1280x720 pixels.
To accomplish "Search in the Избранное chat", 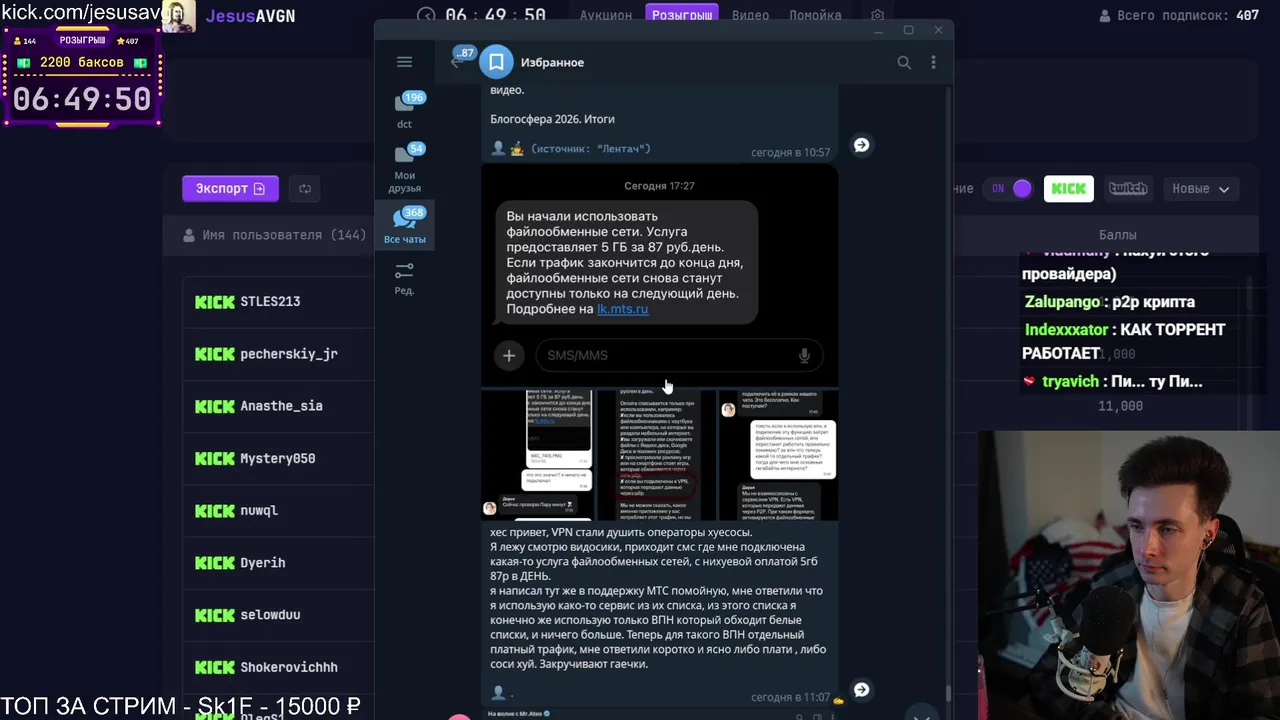I will point(904,62).
